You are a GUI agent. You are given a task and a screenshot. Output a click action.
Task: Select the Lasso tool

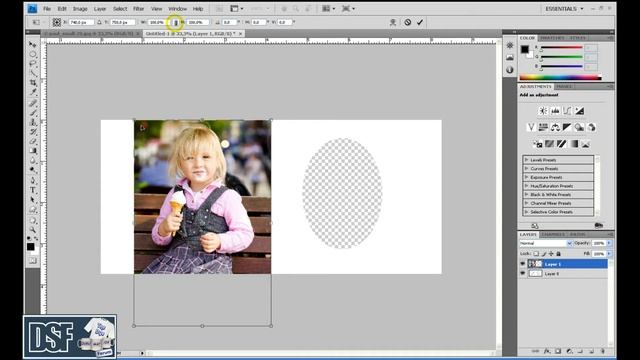point(33,64)
